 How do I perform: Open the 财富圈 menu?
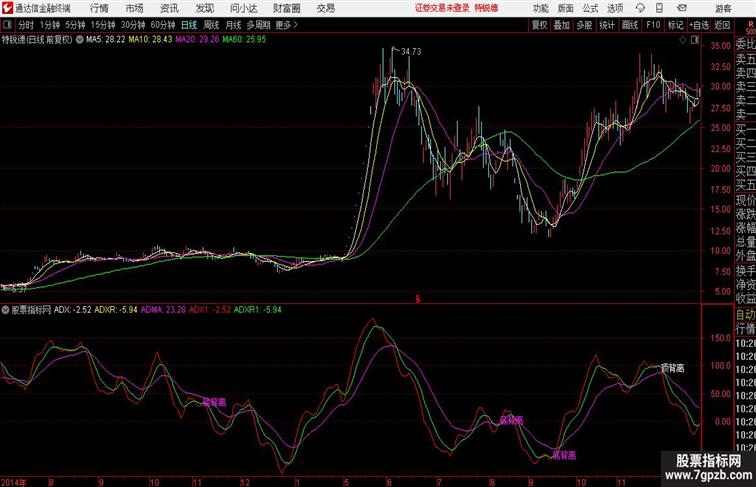(x=286, y=8)
